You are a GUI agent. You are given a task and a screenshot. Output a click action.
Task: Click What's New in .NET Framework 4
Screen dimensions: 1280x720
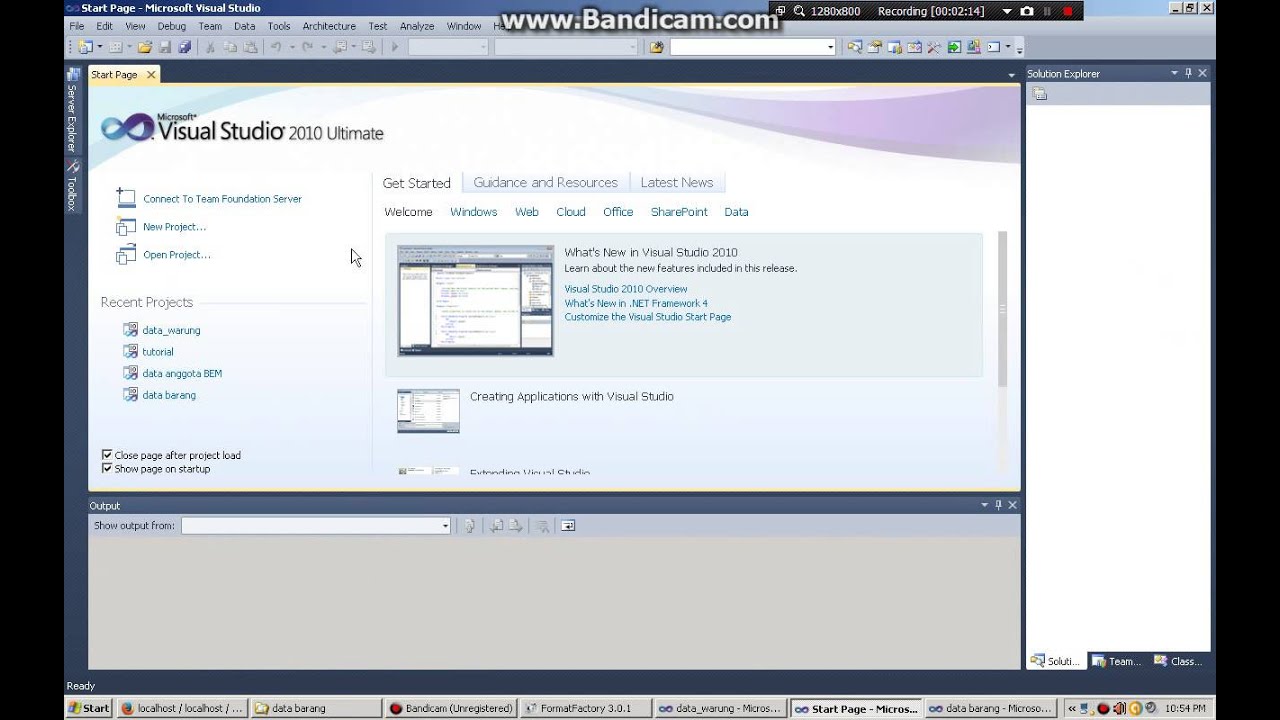click(x=636, y=303)
